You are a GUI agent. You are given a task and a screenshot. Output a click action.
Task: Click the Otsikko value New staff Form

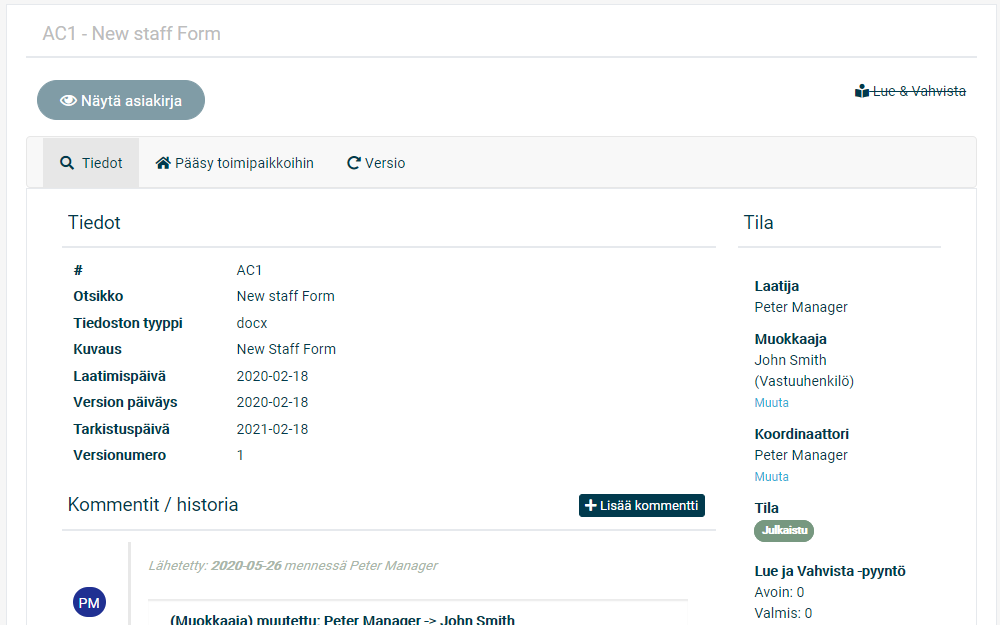tap(286, 297)
